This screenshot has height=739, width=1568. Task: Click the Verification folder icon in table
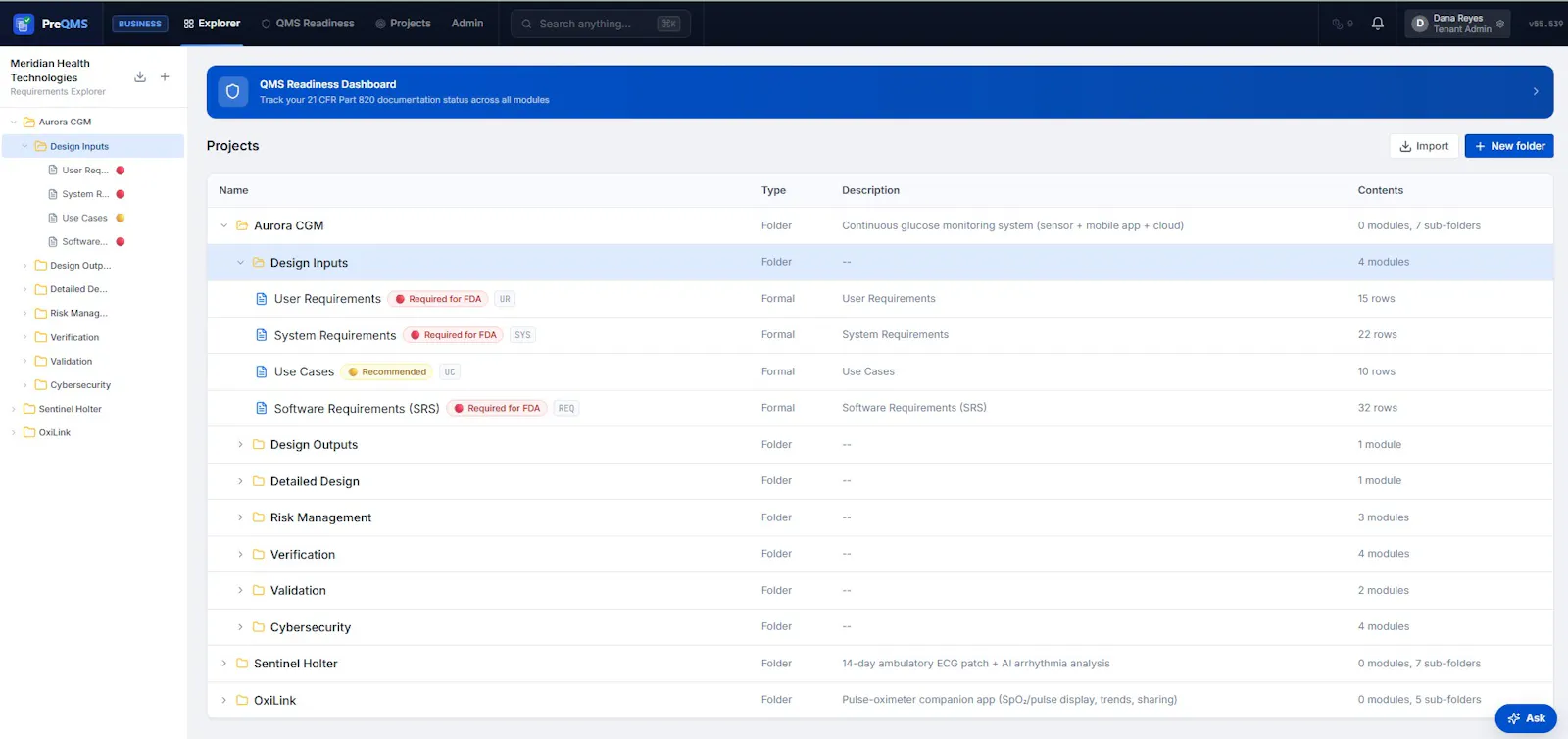click(x=259, y=554)
